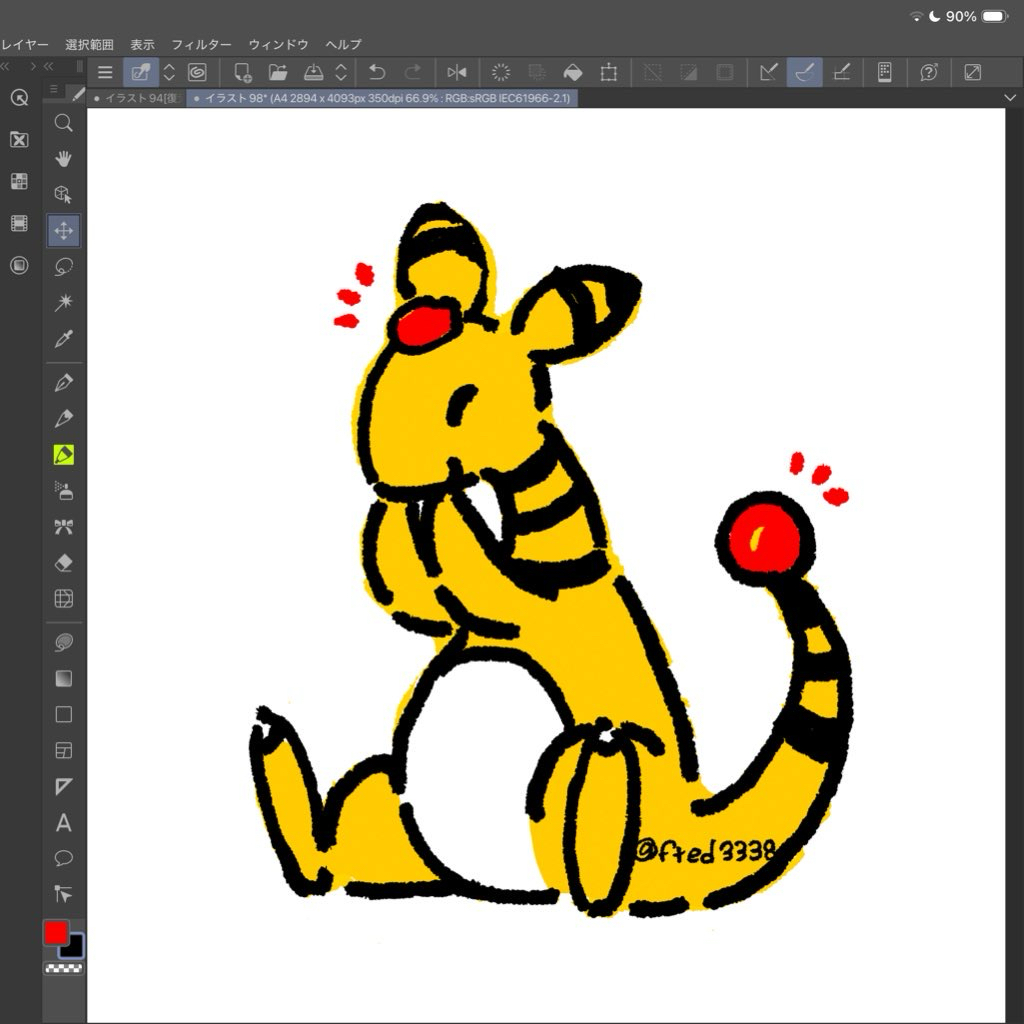Select the Eraser tool
Image resolution: width=1024 pixels, height=1024 pixels.
coord(63,563)
